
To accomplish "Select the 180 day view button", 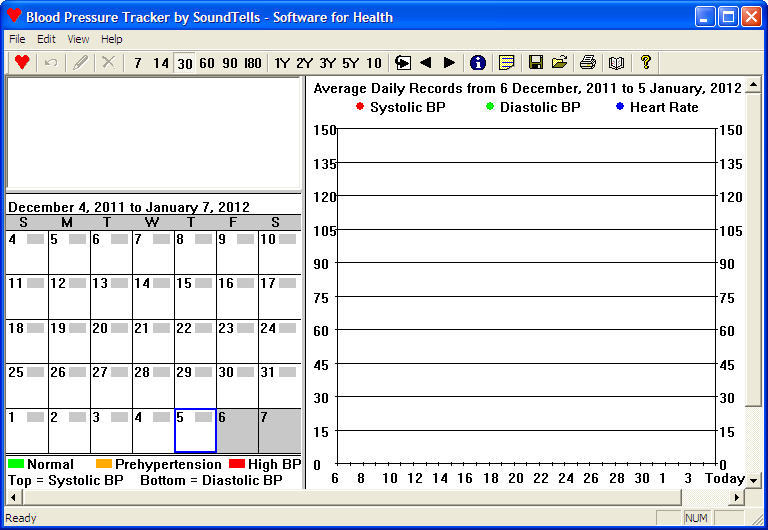I will coord(253,63).
